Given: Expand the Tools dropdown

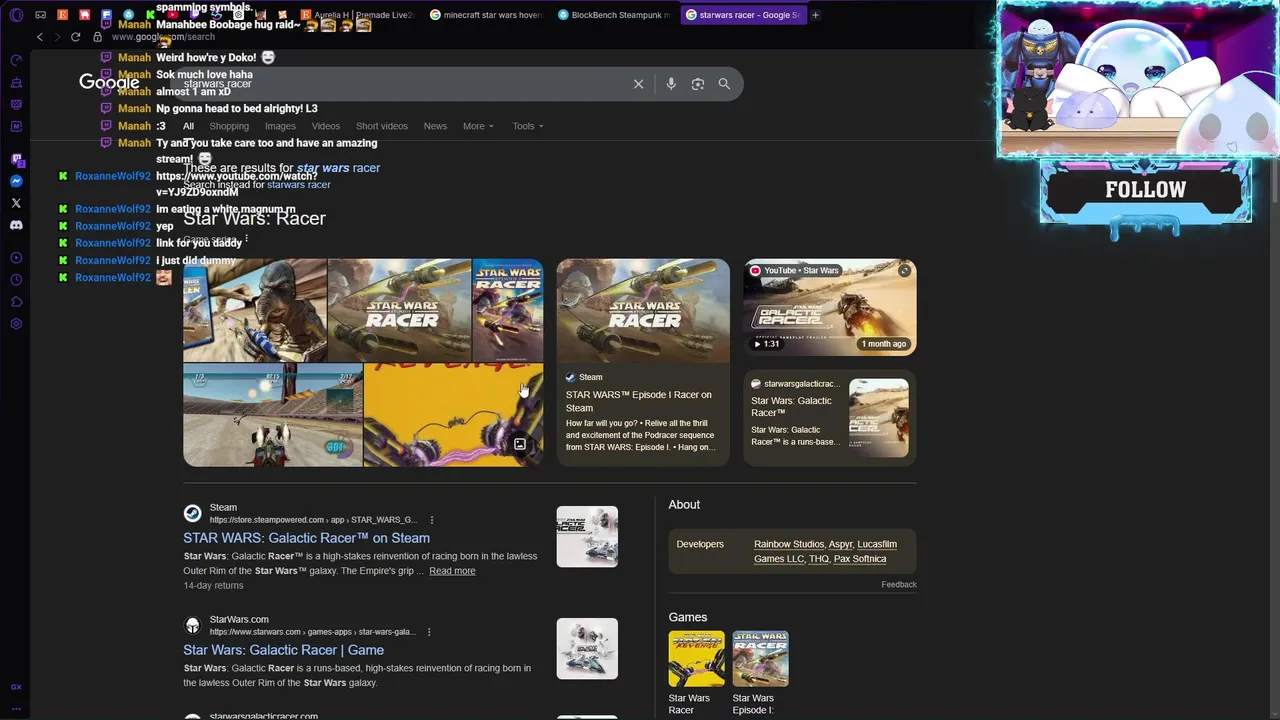Looking at the screenshot, I should [x=528, y=126].
